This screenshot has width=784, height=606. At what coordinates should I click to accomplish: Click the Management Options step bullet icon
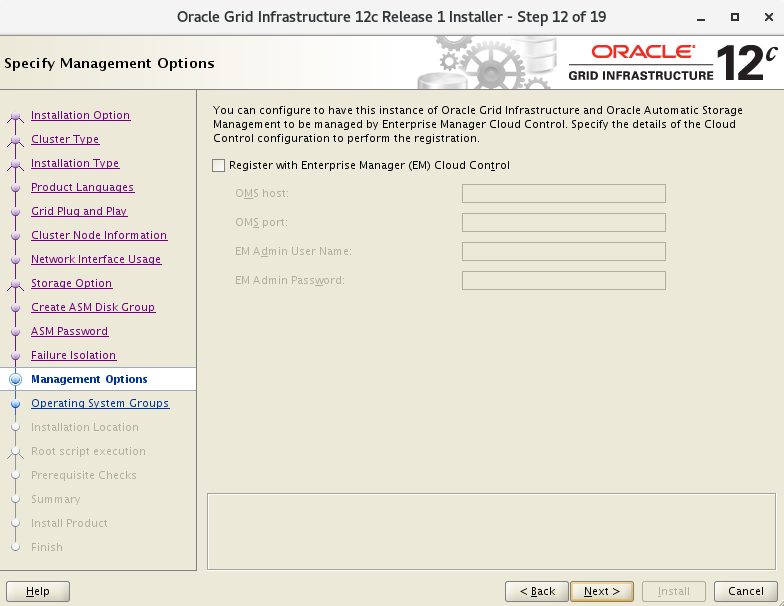(x=16, y=380)
